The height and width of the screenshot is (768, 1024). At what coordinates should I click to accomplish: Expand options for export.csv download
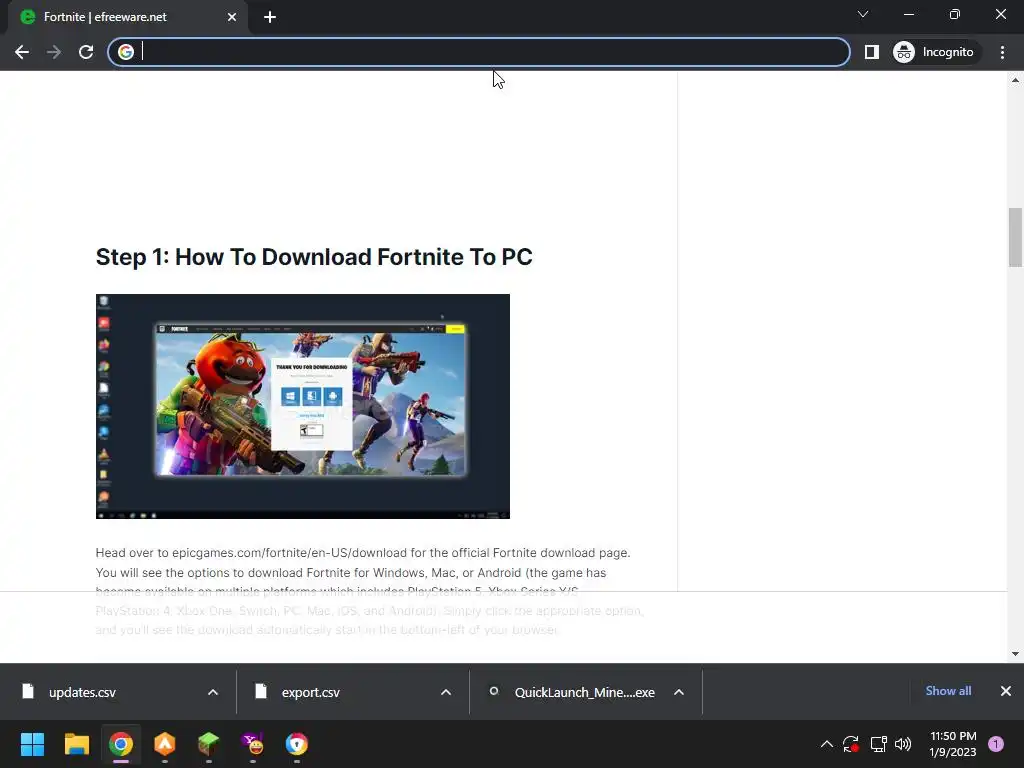446,692
